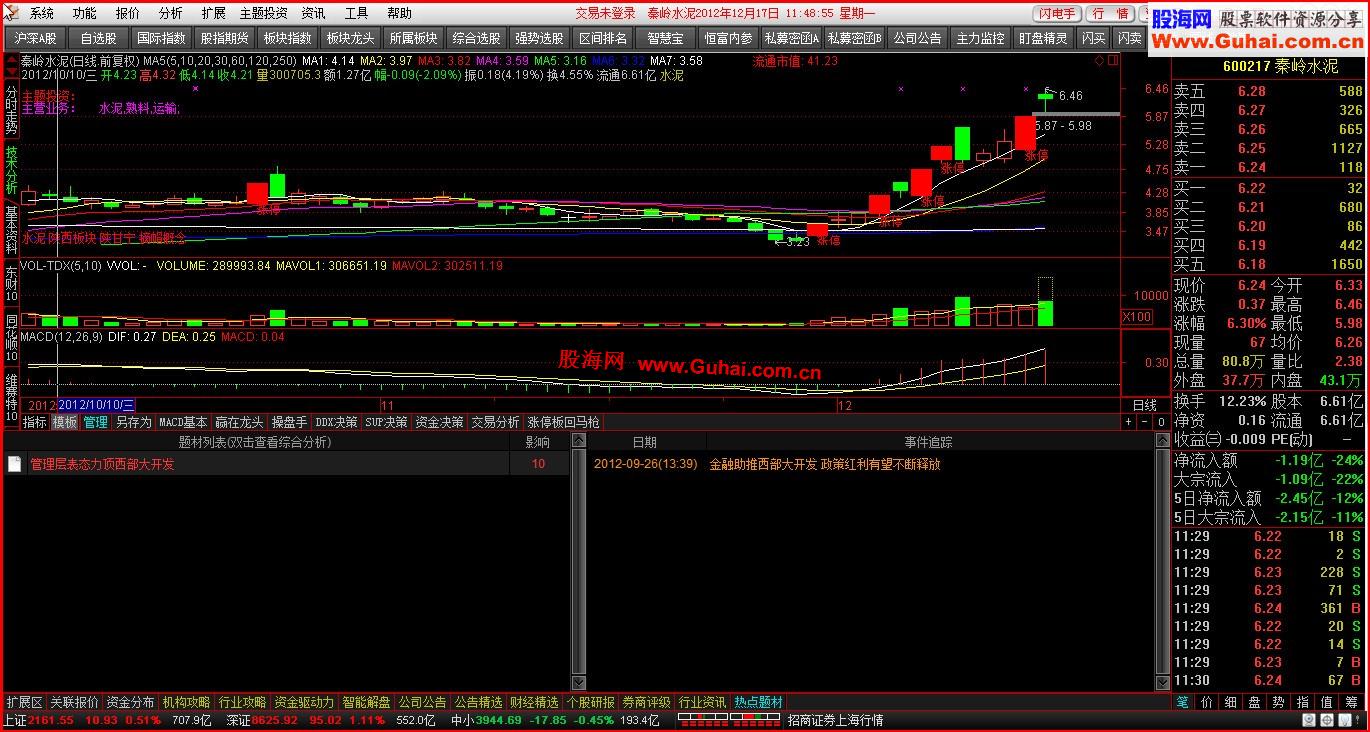Screen dimensions: 1370x732
Task: Open 资金分布 bottom tab
Action: [131, 702]
